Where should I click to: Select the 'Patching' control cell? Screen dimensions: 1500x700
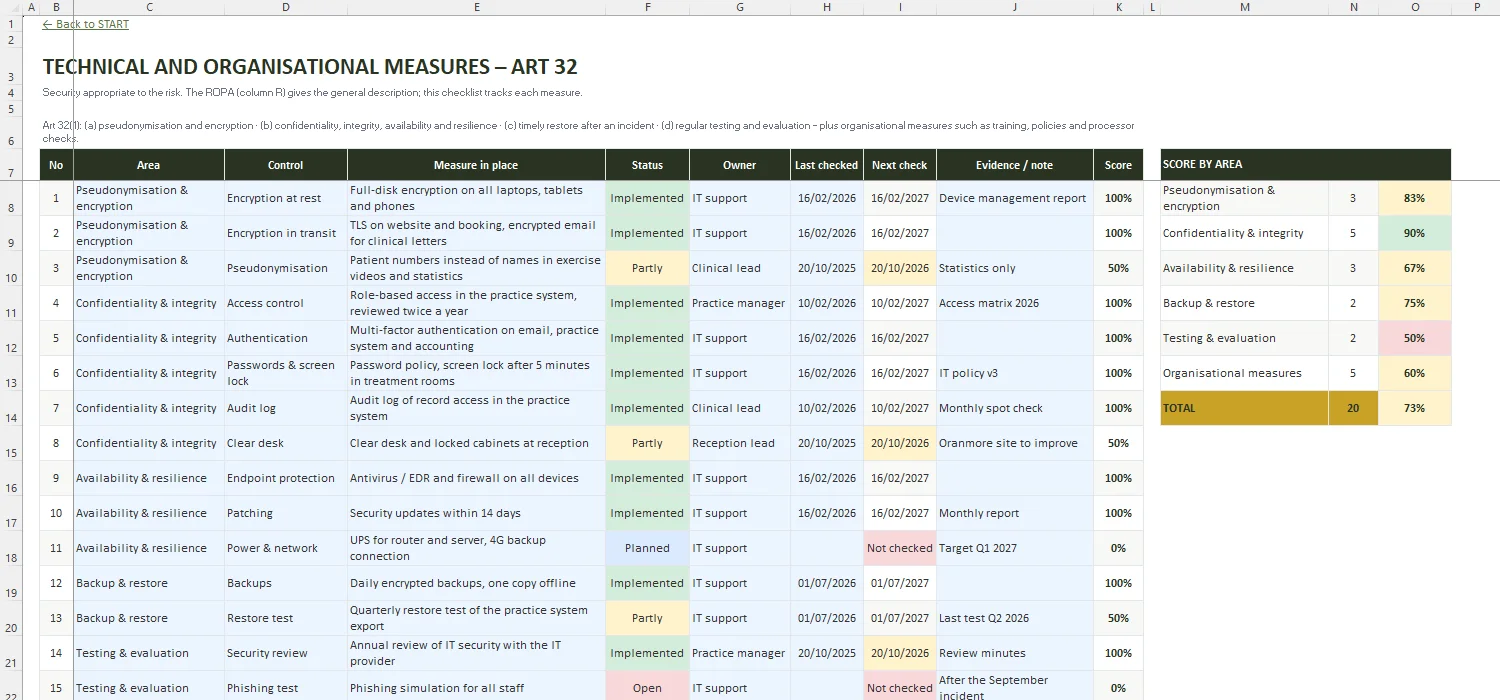click(286, 513)
